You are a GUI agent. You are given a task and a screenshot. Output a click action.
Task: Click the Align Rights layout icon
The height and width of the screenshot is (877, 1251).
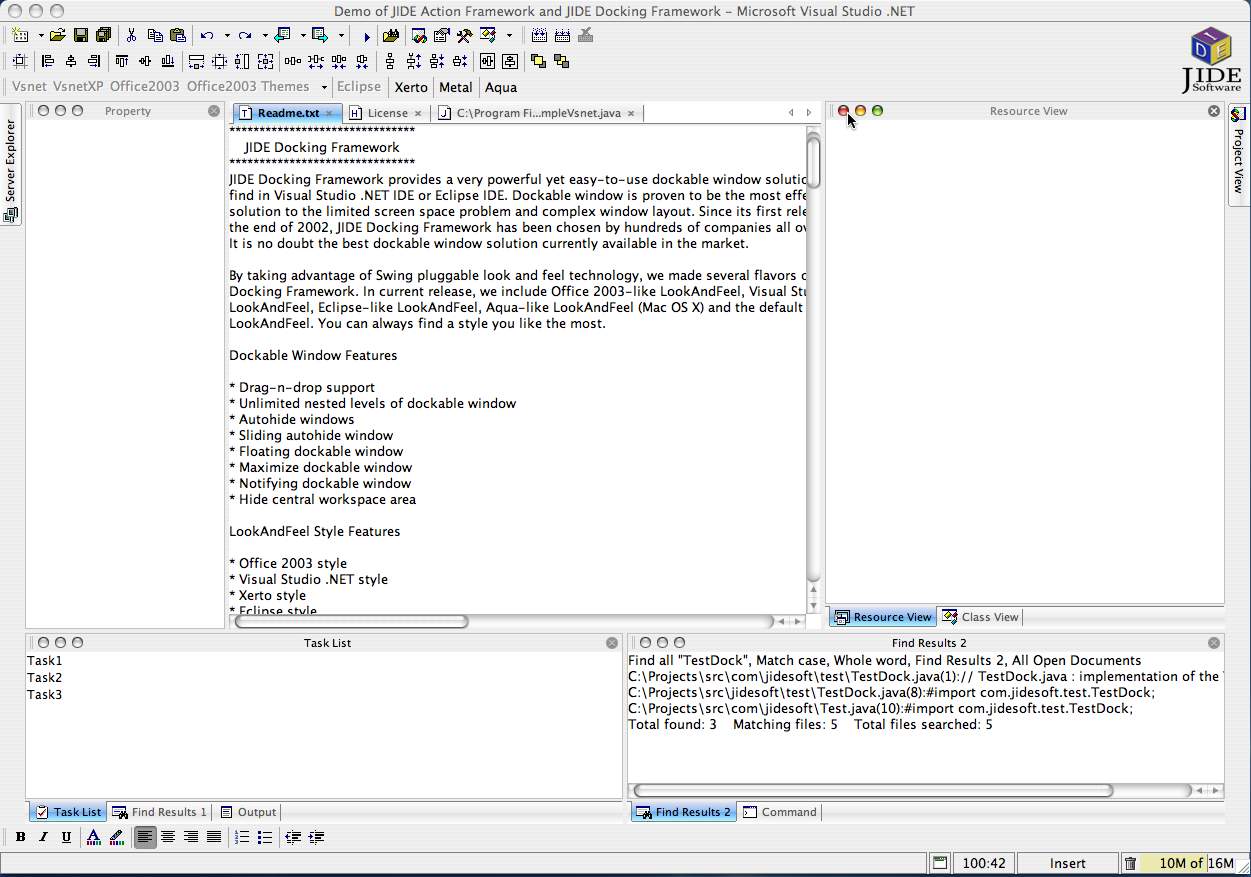point(94,61)
